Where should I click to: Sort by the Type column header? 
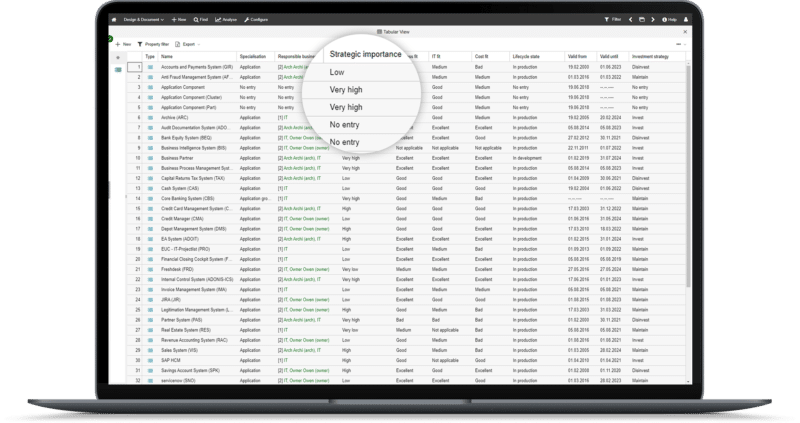[150, 57]
